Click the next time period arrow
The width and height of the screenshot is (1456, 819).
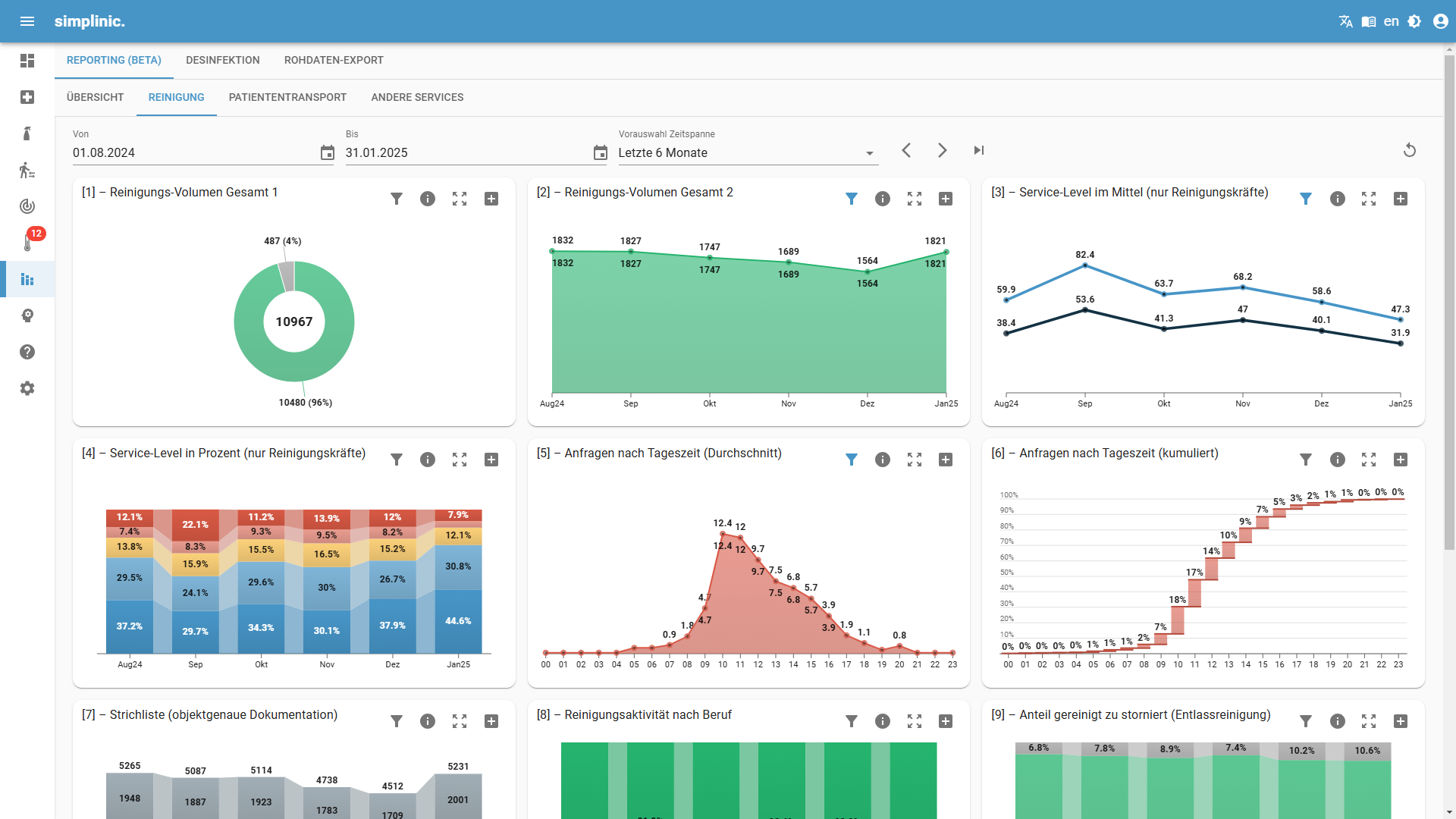pyautogui.click(x=942, y=150)
